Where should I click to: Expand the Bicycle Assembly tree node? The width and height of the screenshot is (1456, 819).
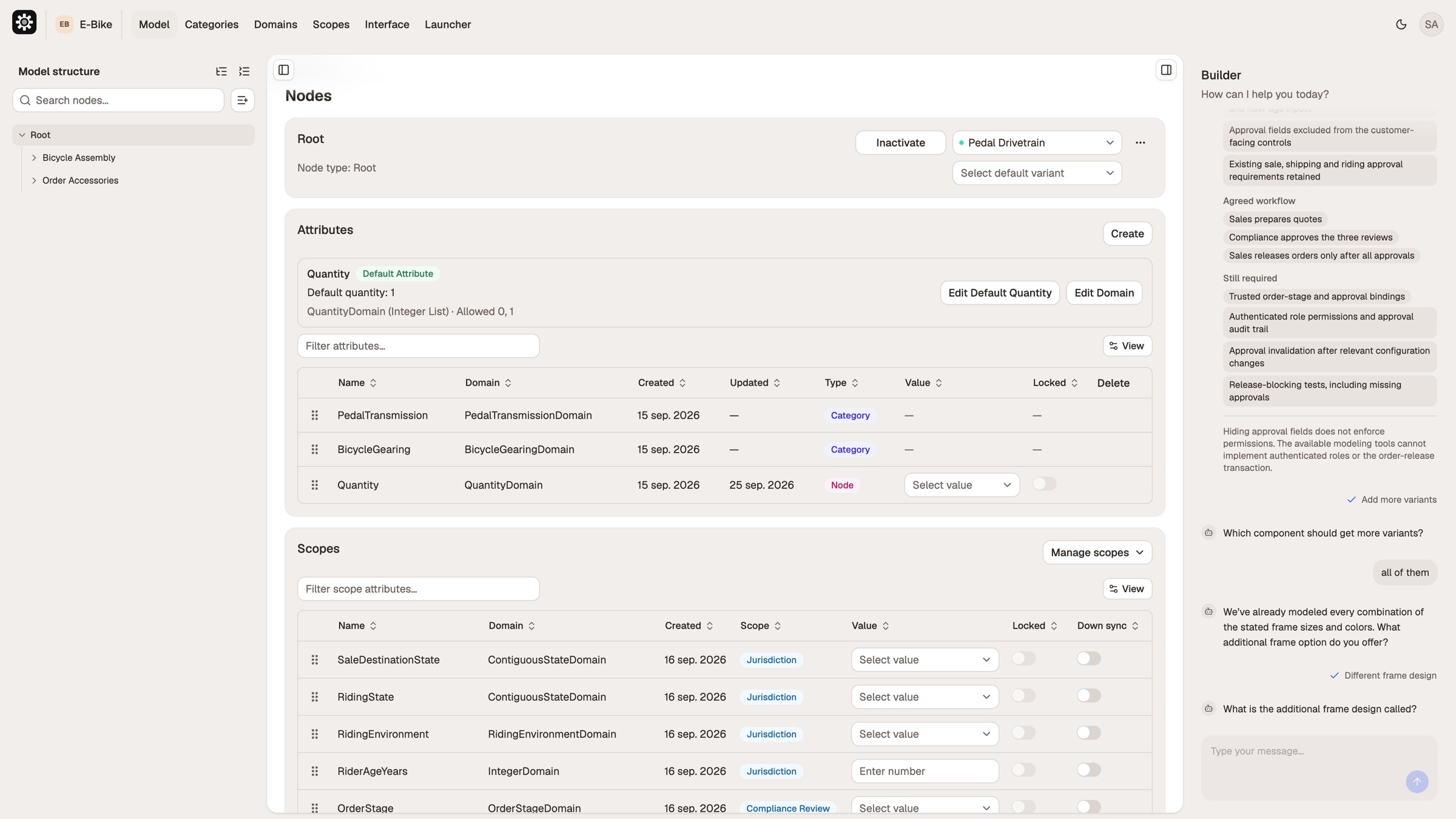(x=34, y=158)
